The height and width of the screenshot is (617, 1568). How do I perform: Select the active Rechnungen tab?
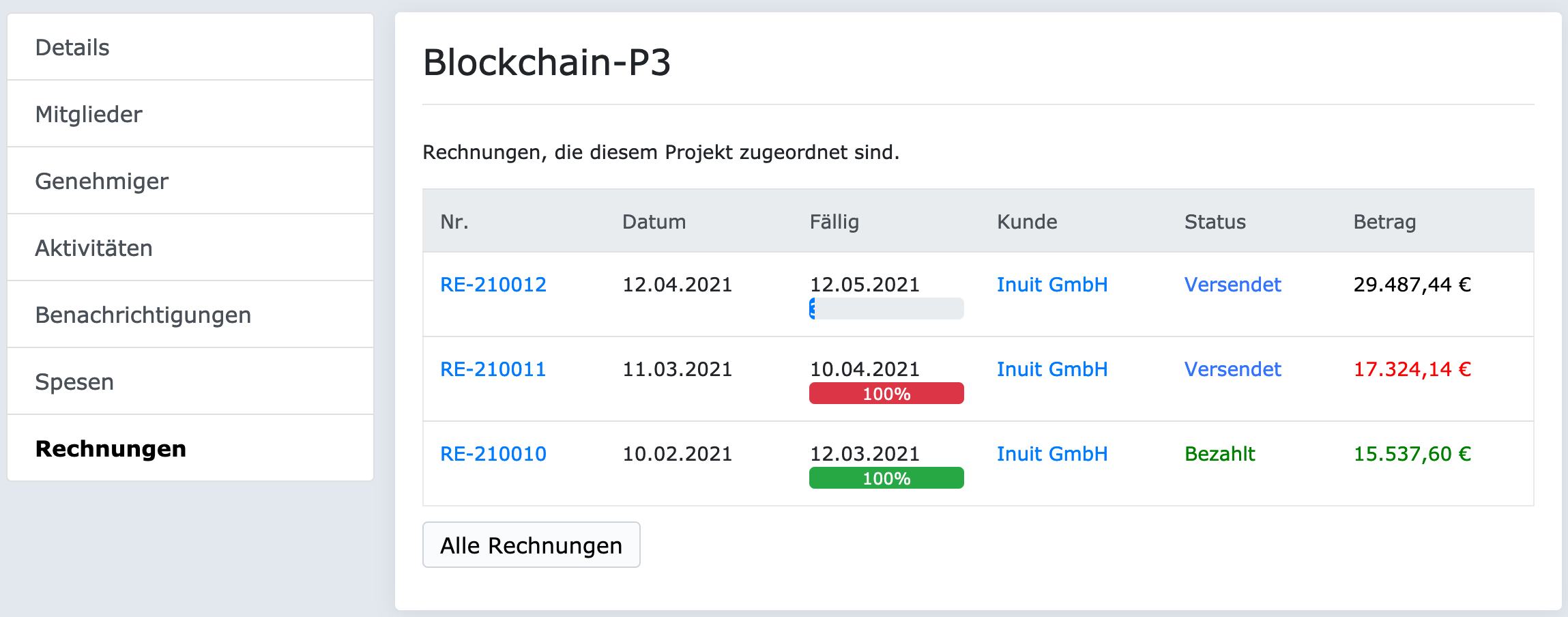pos(111,449)
